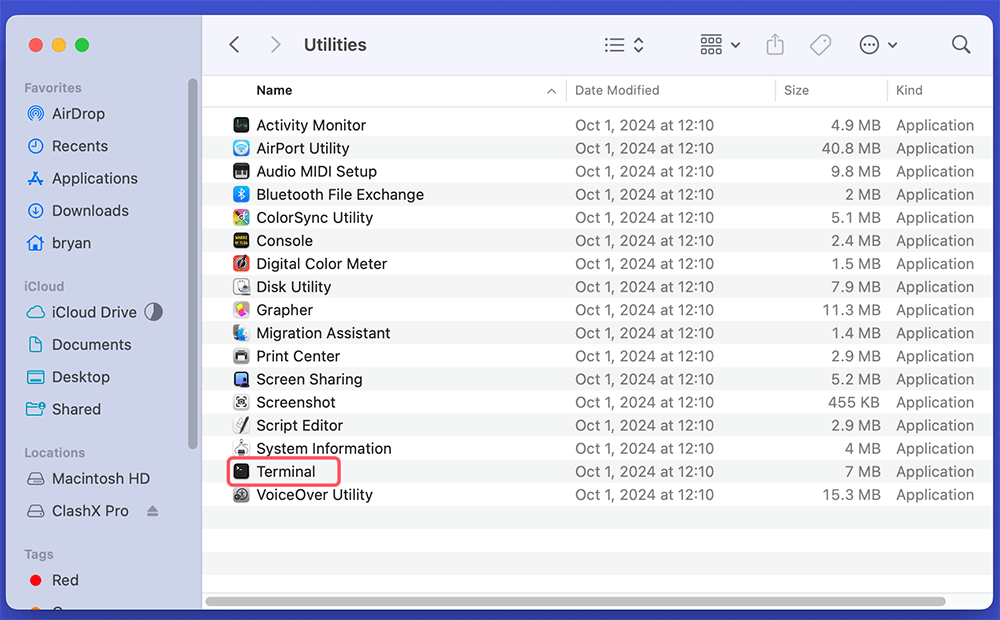Click the Disk Utility icon
1000x620 pixels.
[x=241, y=287]
